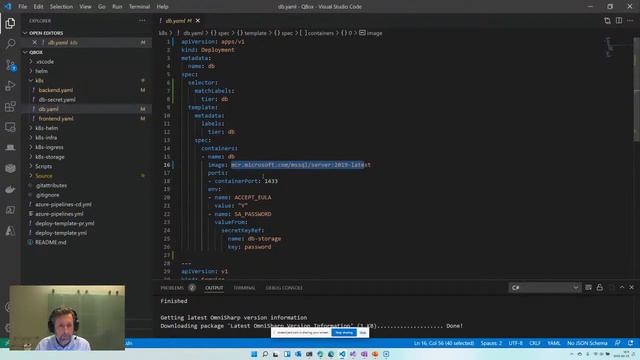
Task: Open the Explorer view in the activity bar
Action: (x=10, y=24)
